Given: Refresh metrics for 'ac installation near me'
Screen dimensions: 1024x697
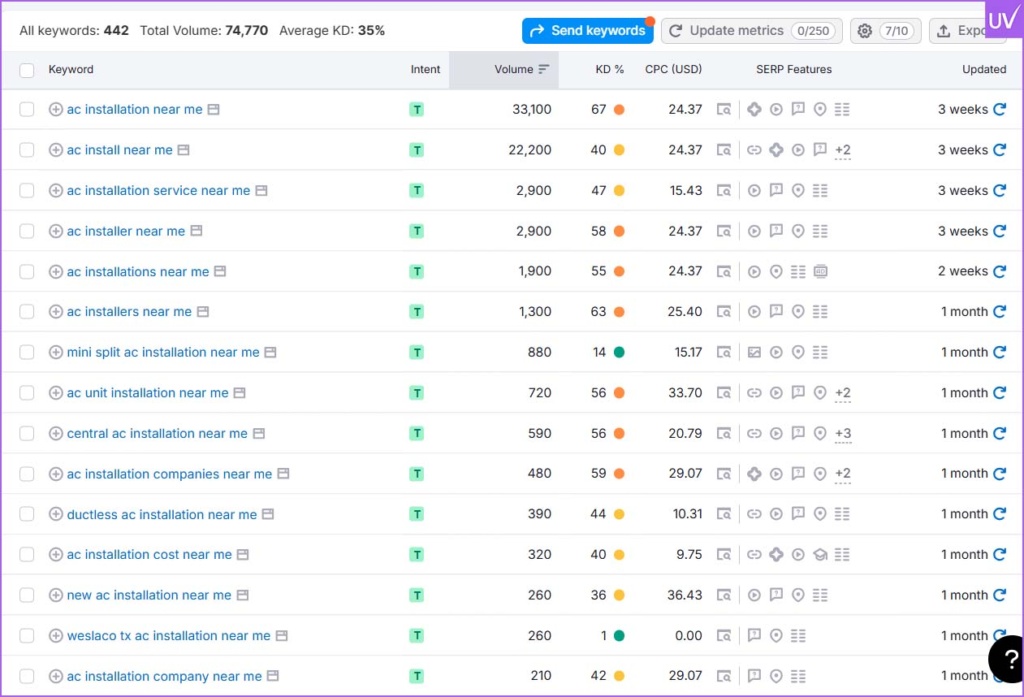Looking at the screenshot, I should click(x=999, y=109).
